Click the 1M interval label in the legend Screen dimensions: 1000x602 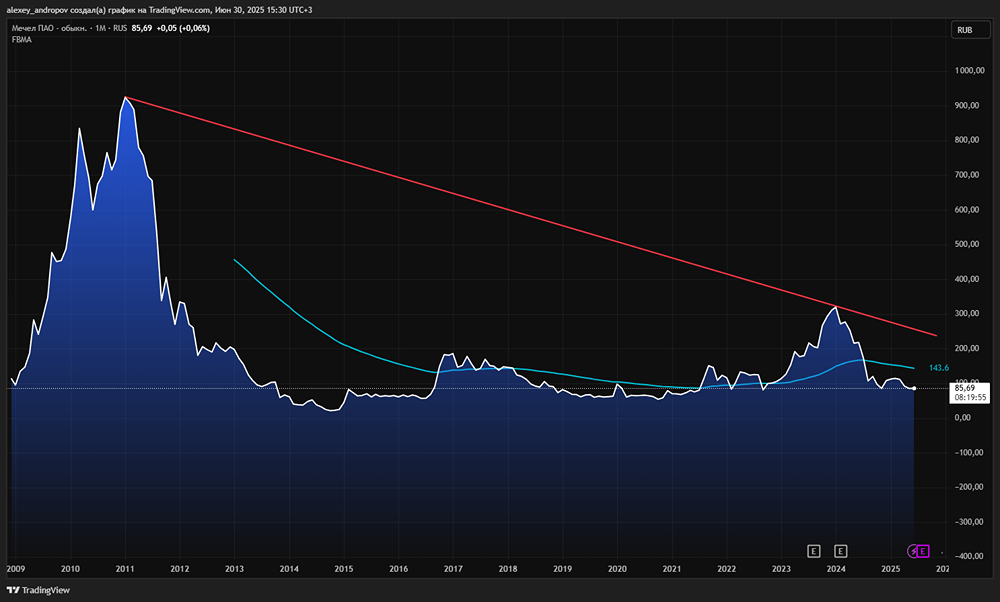100,28
